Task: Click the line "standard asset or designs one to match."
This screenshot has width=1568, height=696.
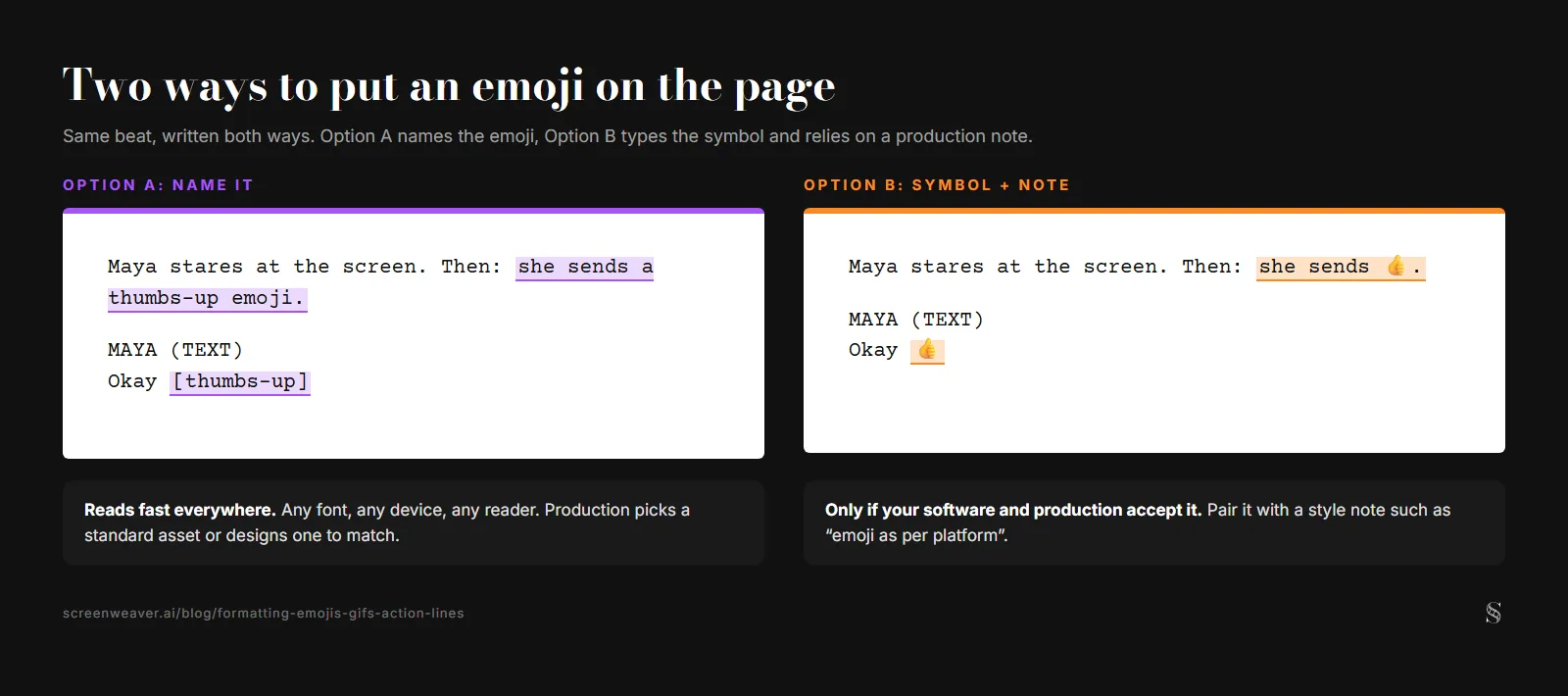Action: click(x=242, y=535)
